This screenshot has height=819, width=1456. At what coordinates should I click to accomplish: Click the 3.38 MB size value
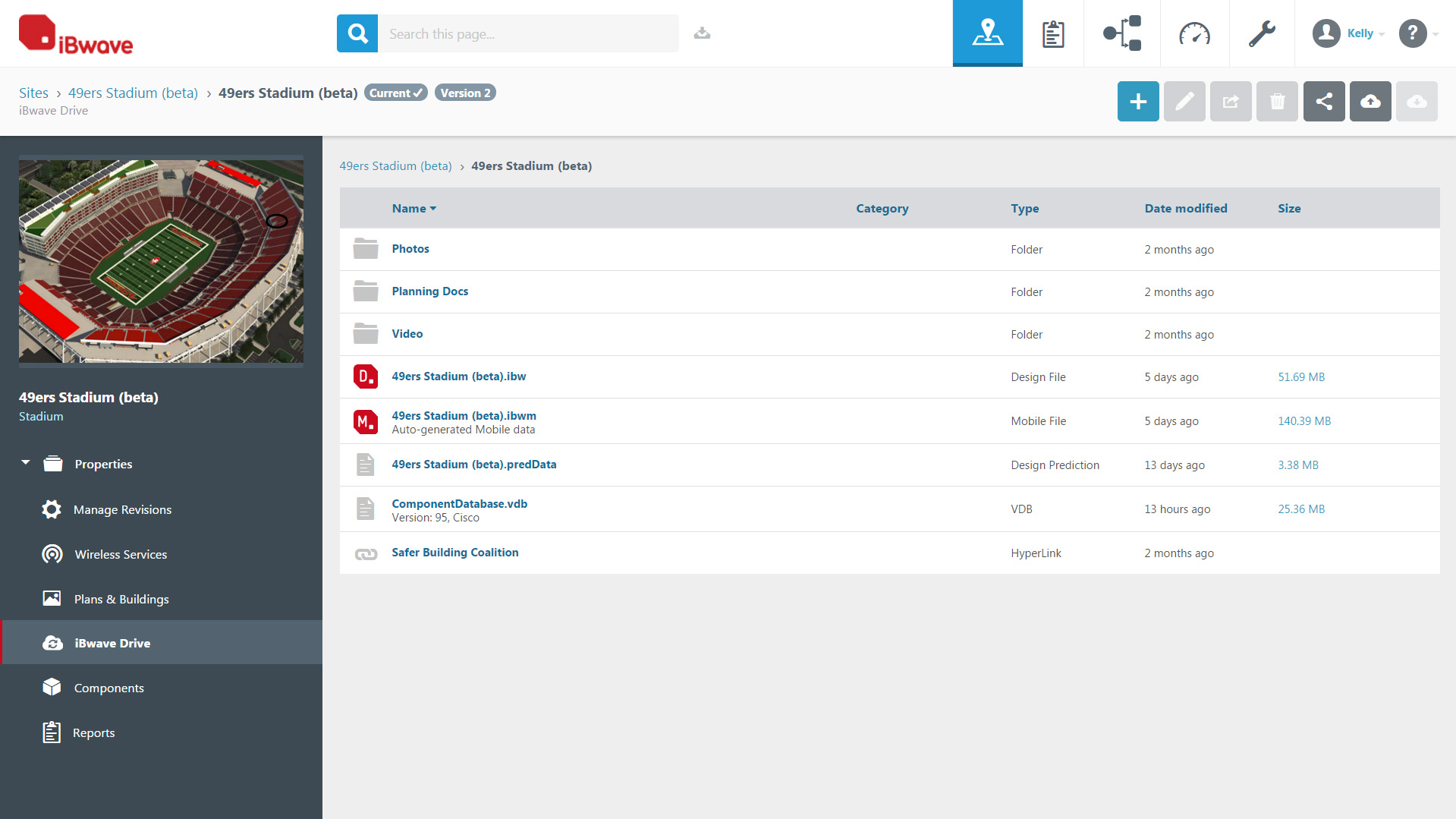click(1298, 465)
